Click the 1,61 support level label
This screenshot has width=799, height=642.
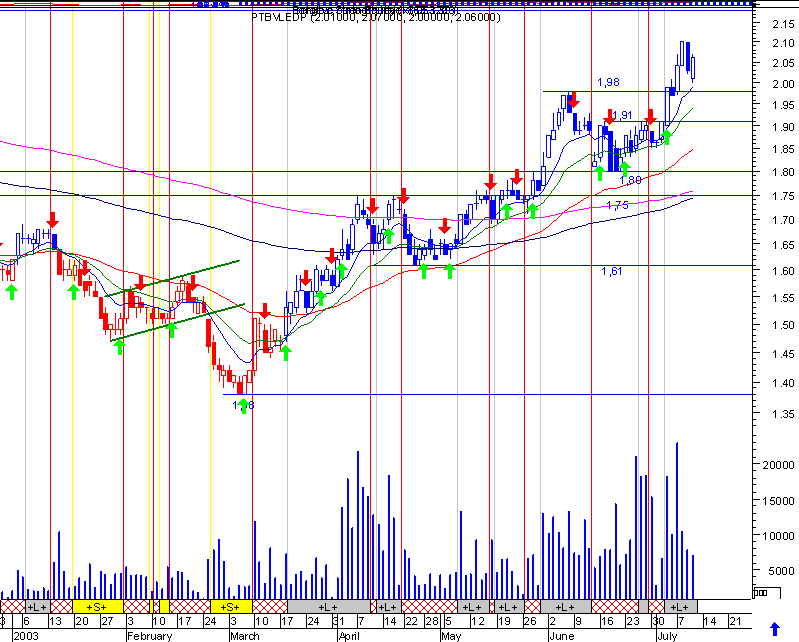point(611,271)
